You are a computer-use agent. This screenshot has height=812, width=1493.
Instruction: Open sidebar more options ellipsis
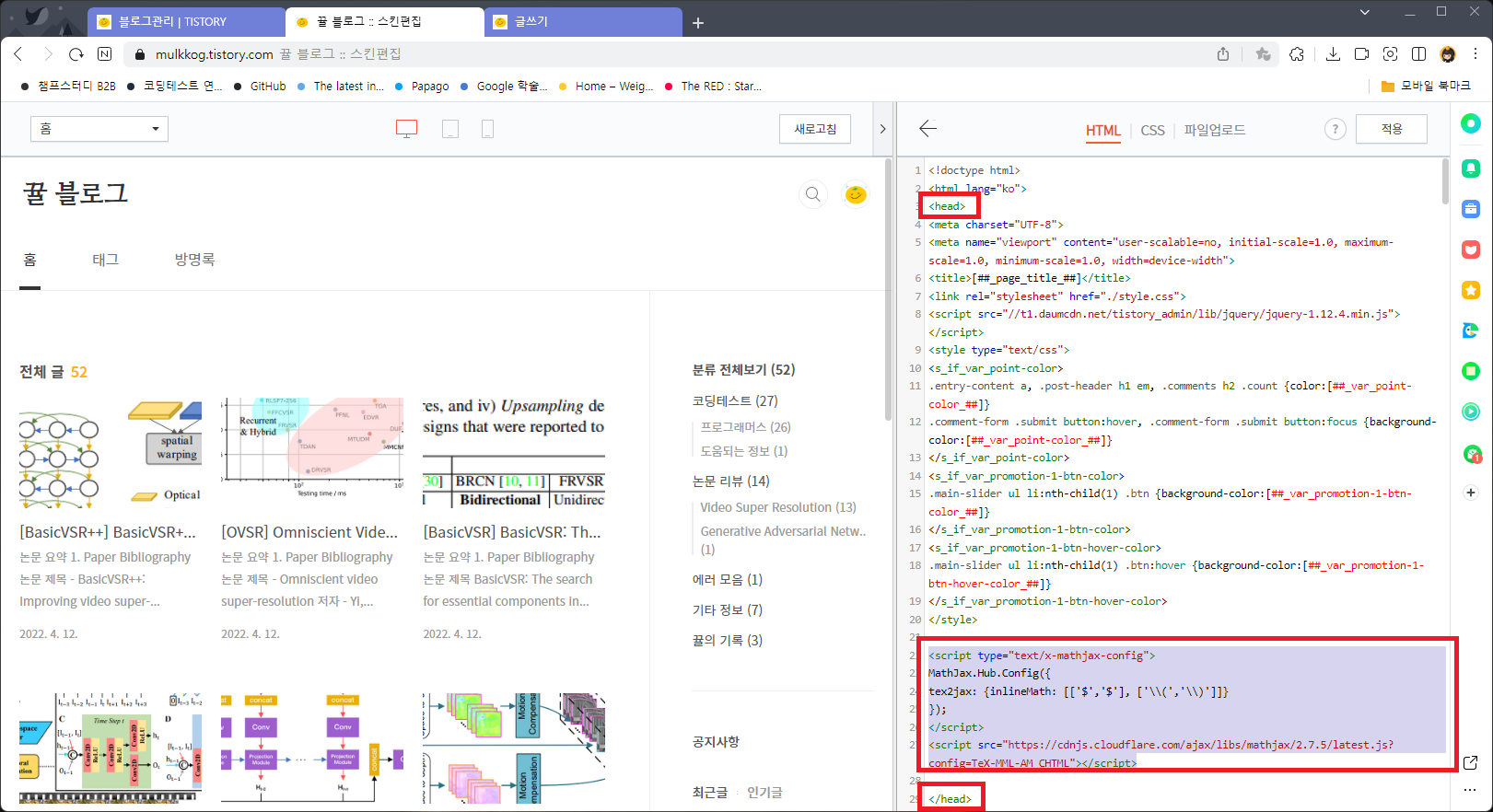pyautogui.click(x=1470, y=790)
